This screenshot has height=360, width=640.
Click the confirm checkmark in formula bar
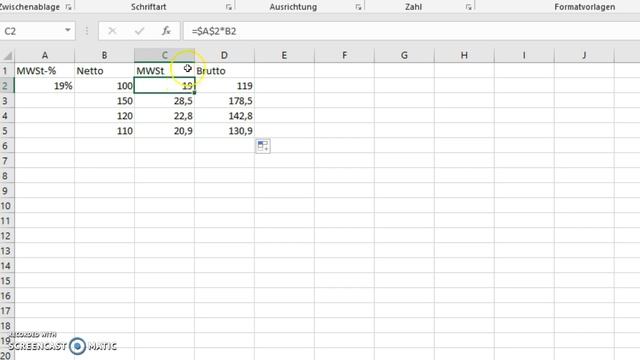pos(139,31)
